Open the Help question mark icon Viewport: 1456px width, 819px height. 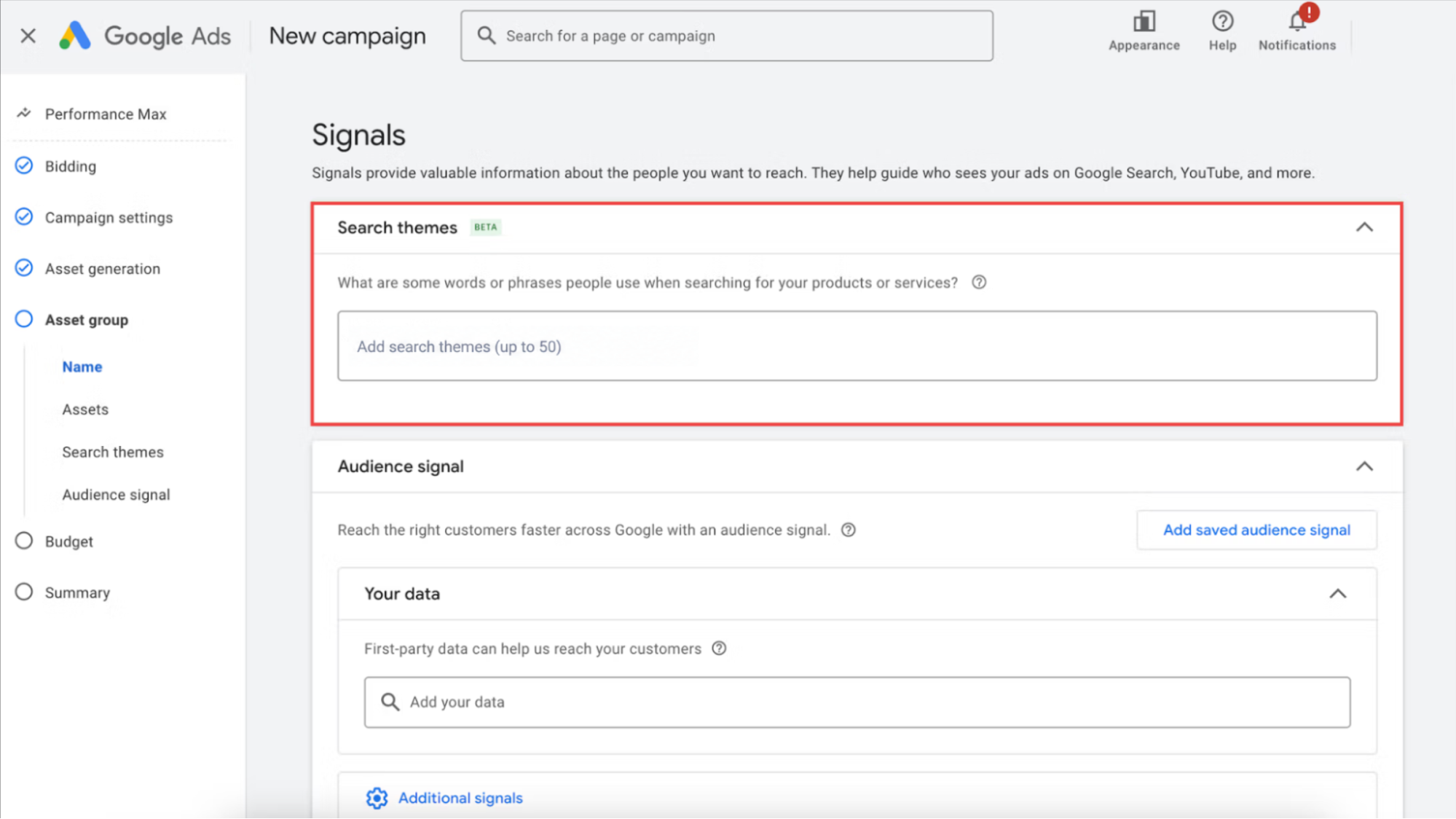(1222, 22)
